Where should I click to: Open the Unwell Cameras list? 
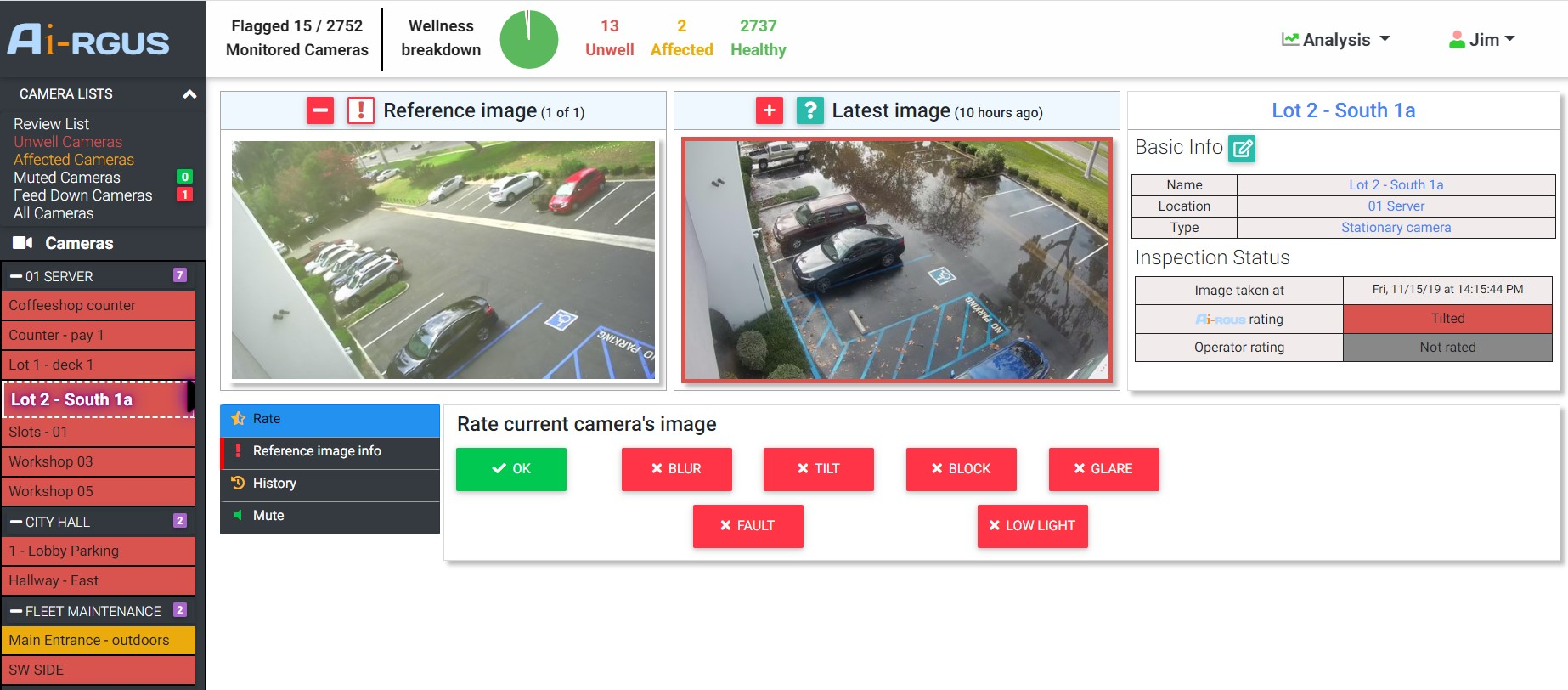point(68,142)
